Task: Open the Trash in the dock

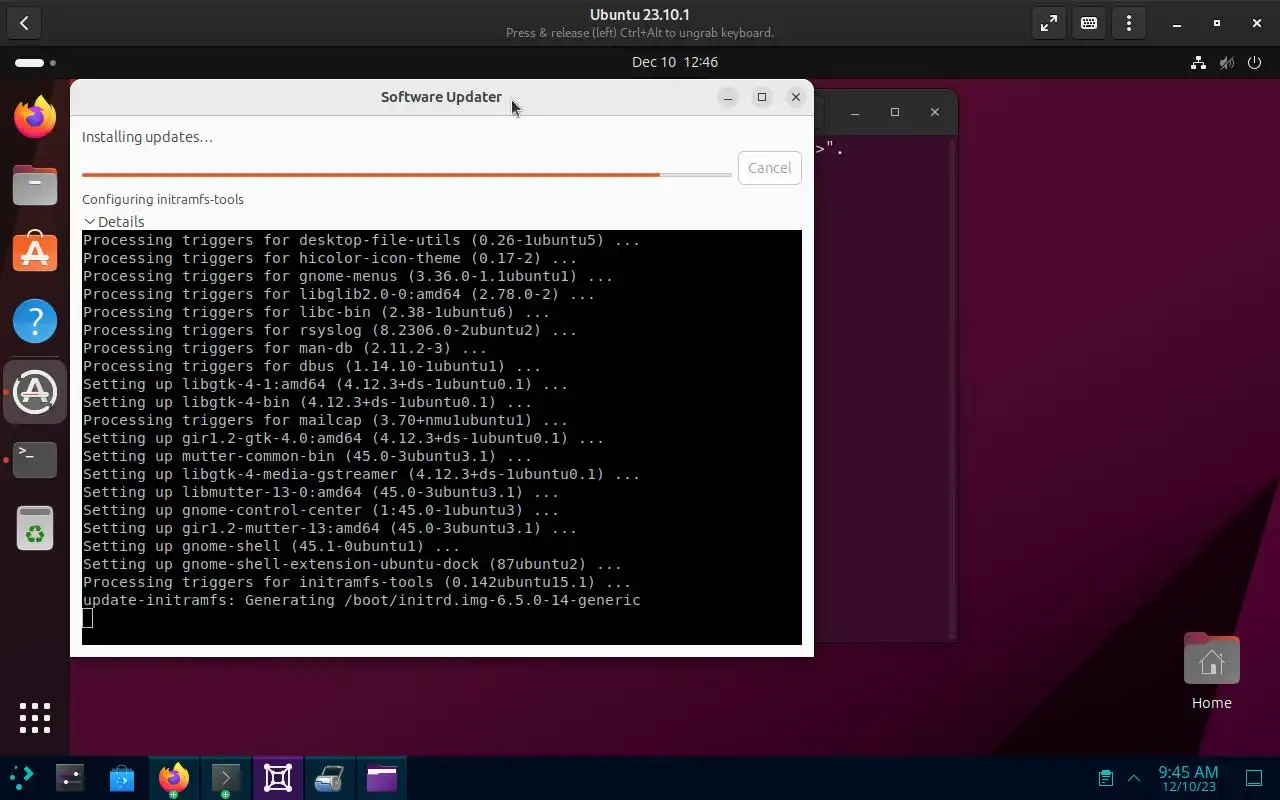Action: (35, 528)
